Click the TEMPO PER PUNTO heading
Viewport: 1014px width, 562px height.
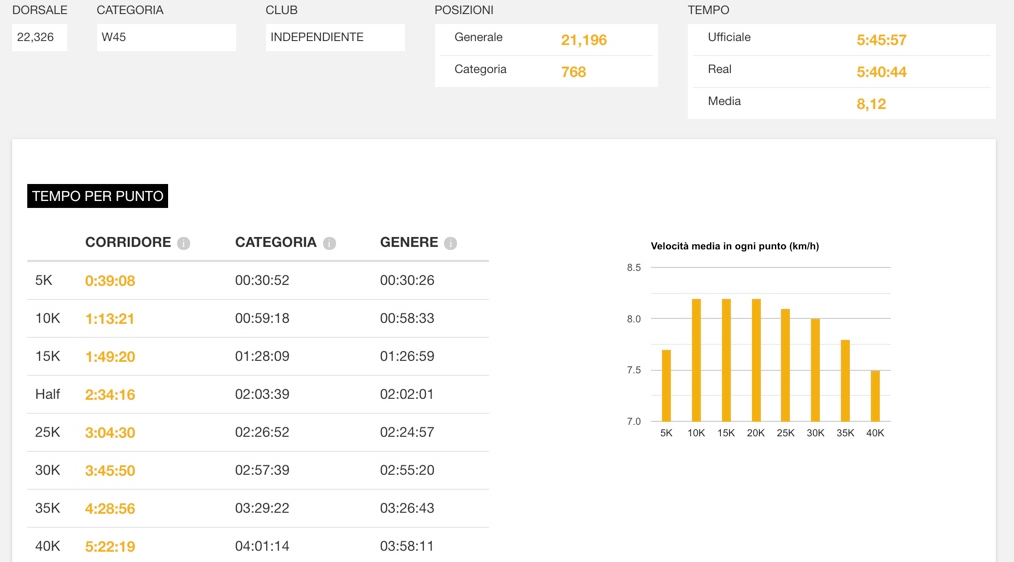[97, 196]
